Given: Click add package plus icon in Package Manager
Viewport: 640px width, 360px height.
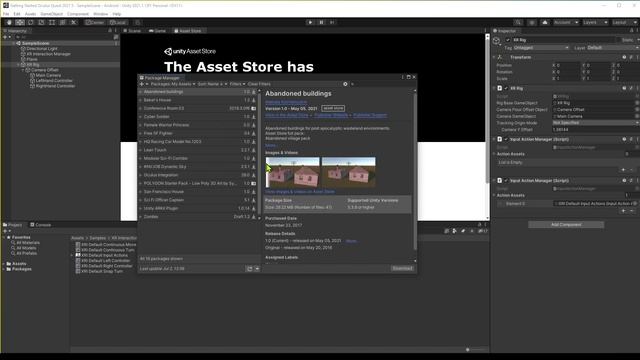Looking at the screenshot, I should click(x=143, y=84).
